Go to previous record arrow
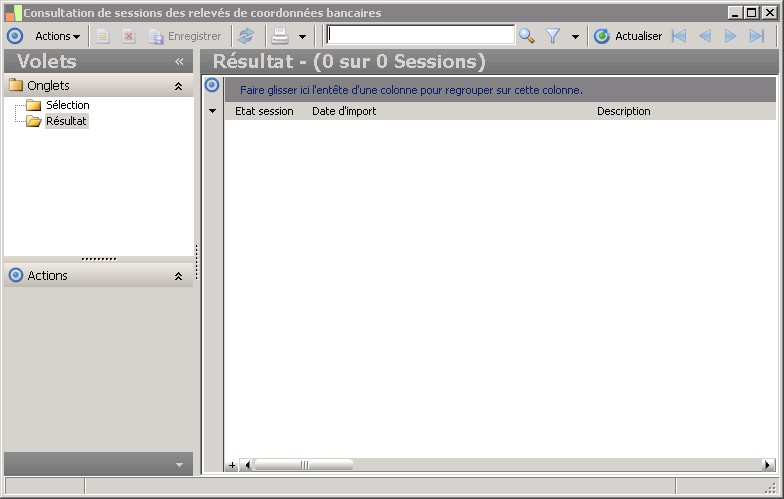Viewport: 784px width, 499px height. click(705, 36)
